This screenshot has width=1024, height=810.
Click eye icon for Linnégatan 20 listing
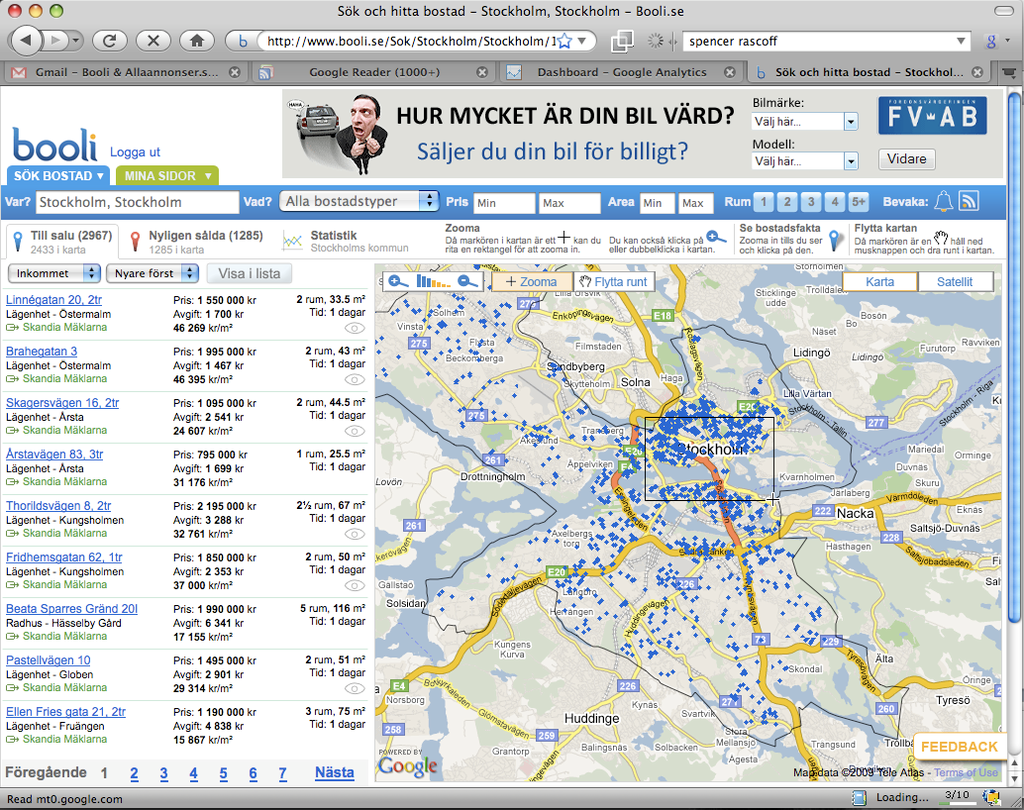pos(354,328)
